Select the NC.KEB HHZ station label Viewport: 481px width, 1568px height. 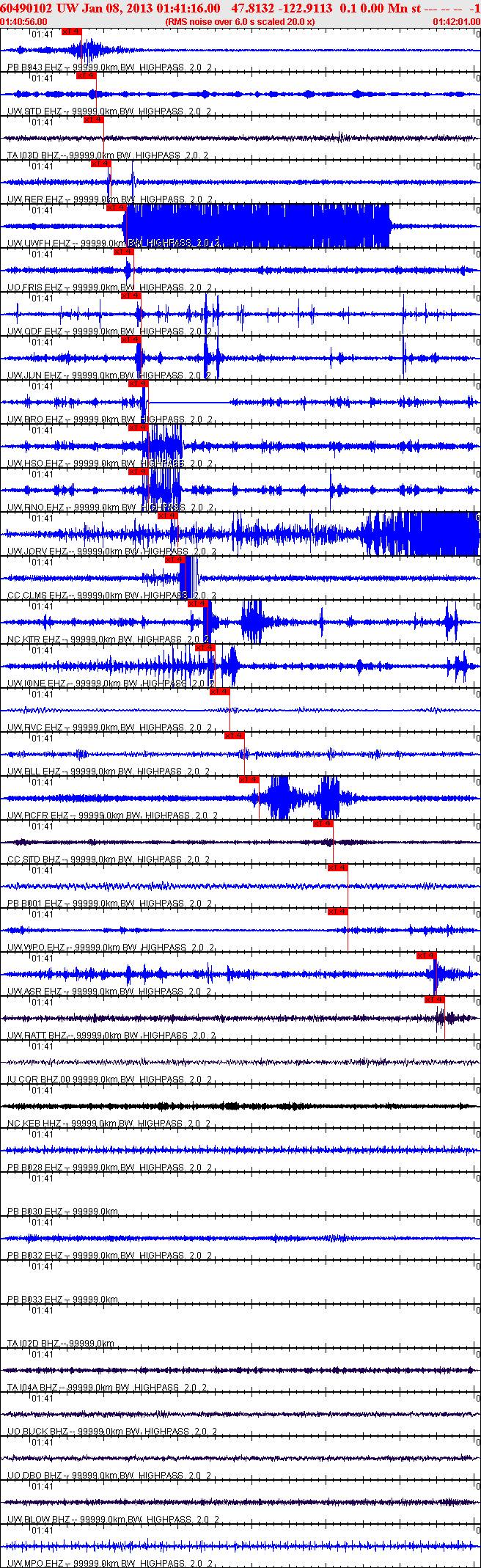[x=109, y=1124]
